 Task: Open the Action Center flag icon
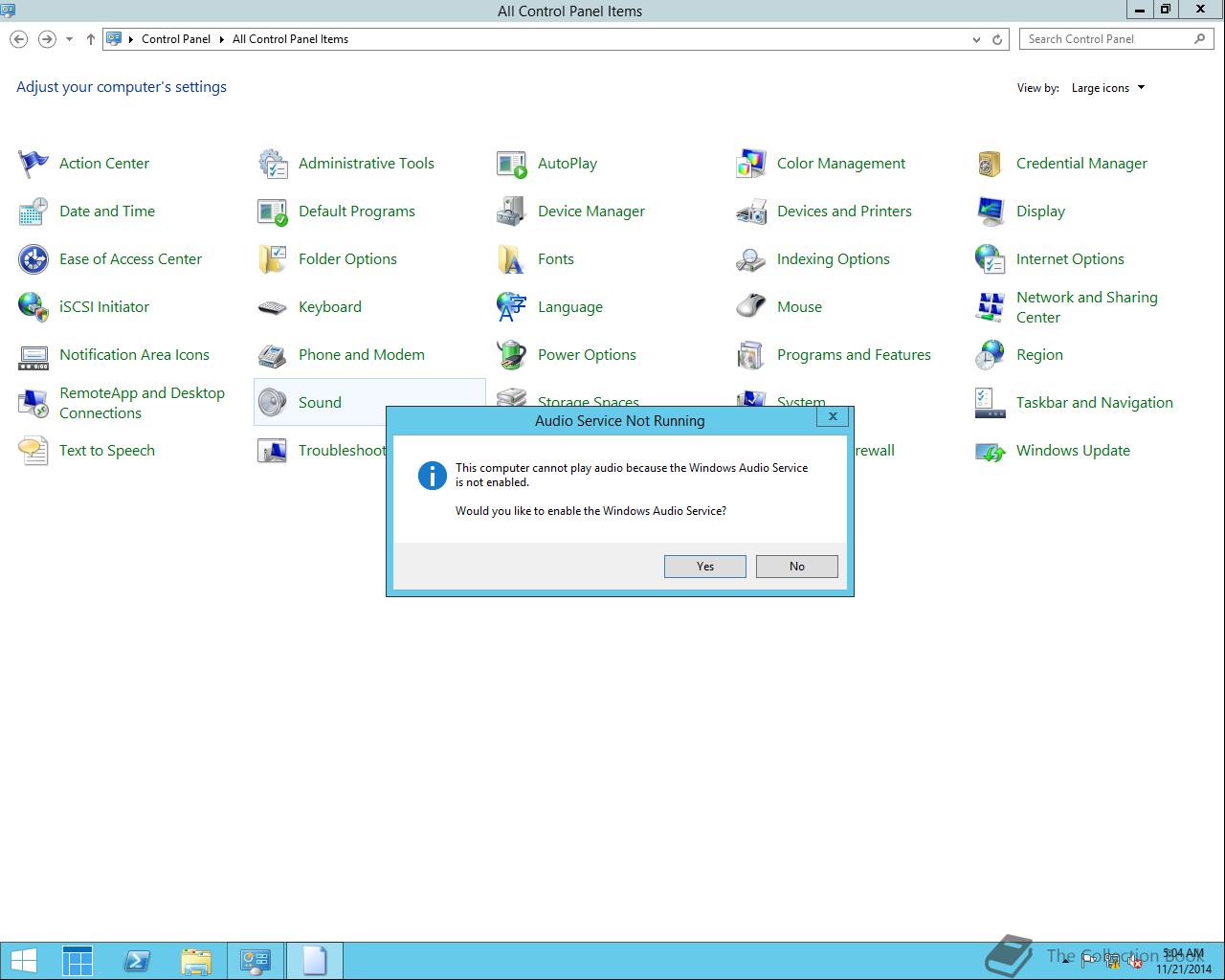(33, 164)
